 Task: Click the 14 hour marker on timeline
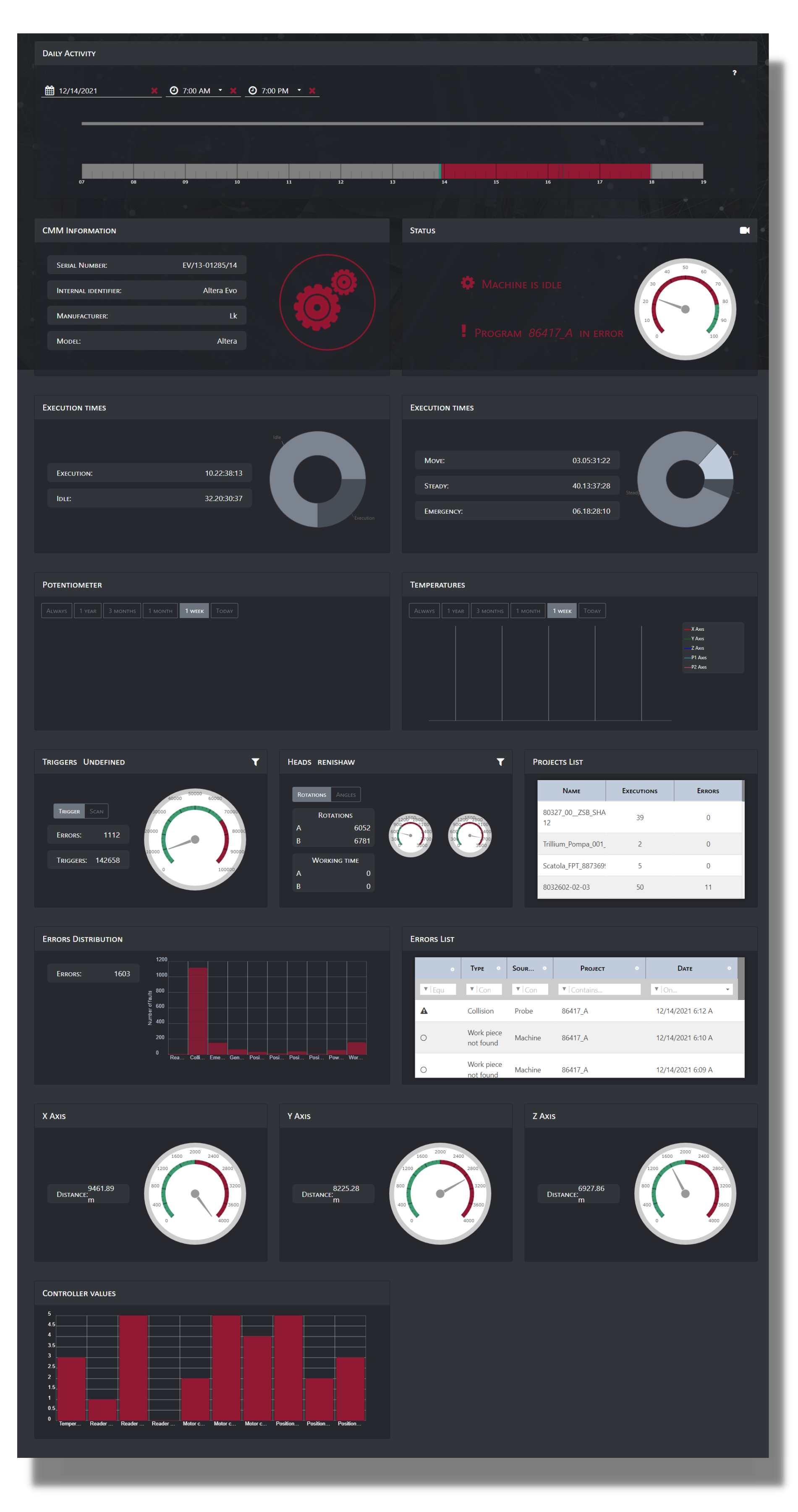(444, 182)
